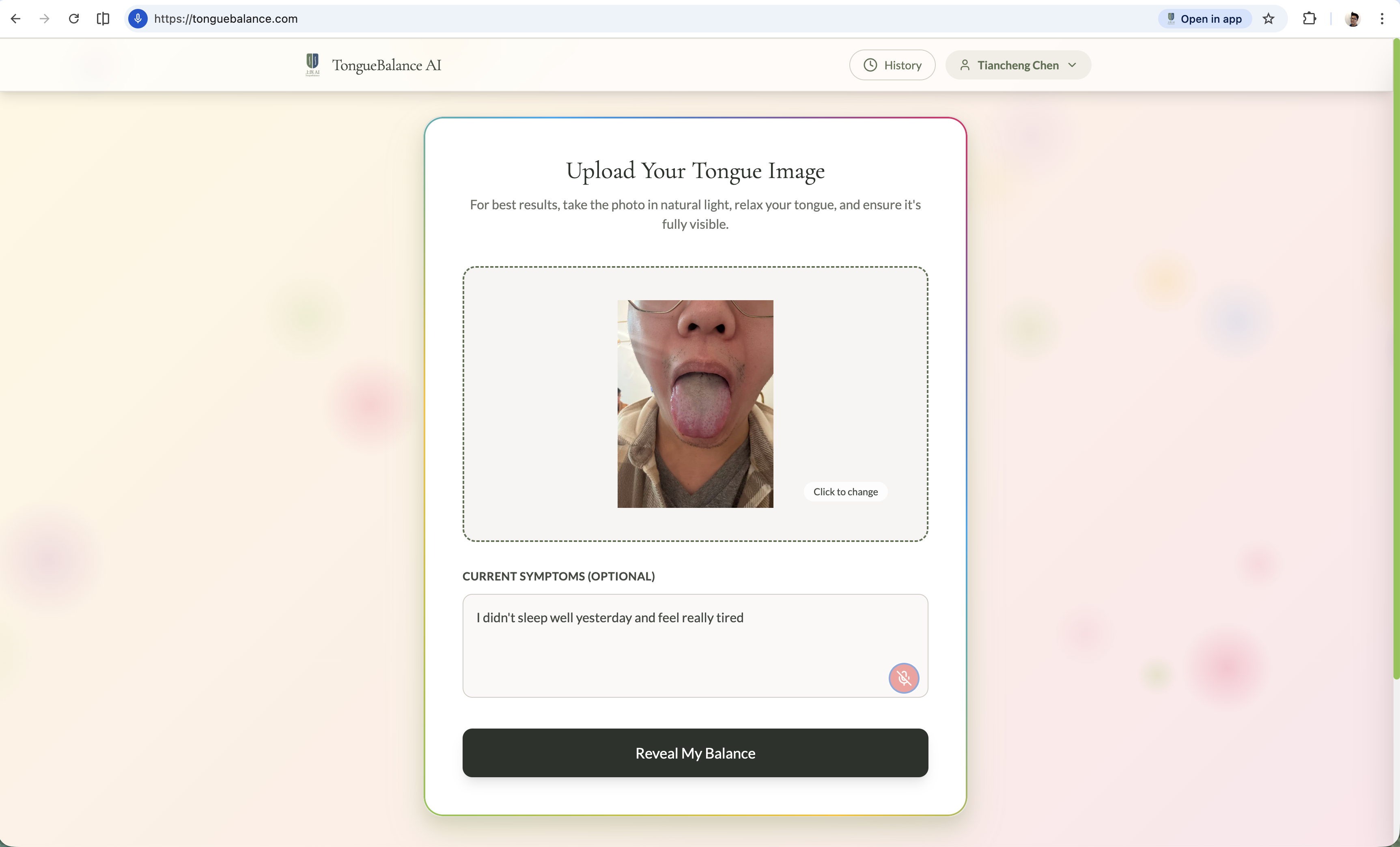The width and height of the screenshot is (1400, 847).
Task: Open the History page
Action: click(x=892, y=65)
